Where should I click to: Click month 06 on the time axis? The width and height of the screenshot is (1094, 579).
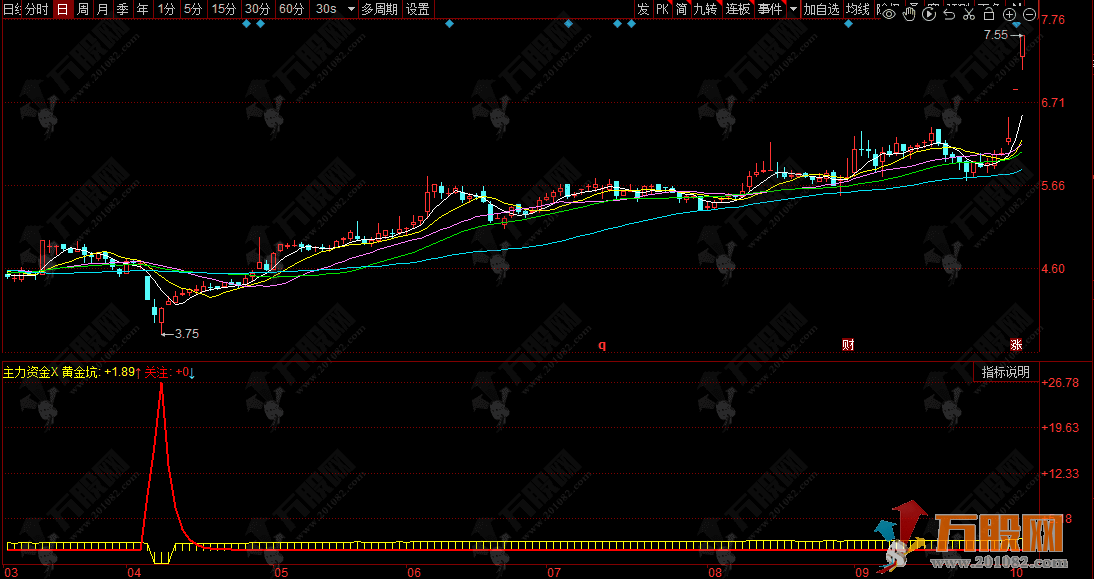414,573
